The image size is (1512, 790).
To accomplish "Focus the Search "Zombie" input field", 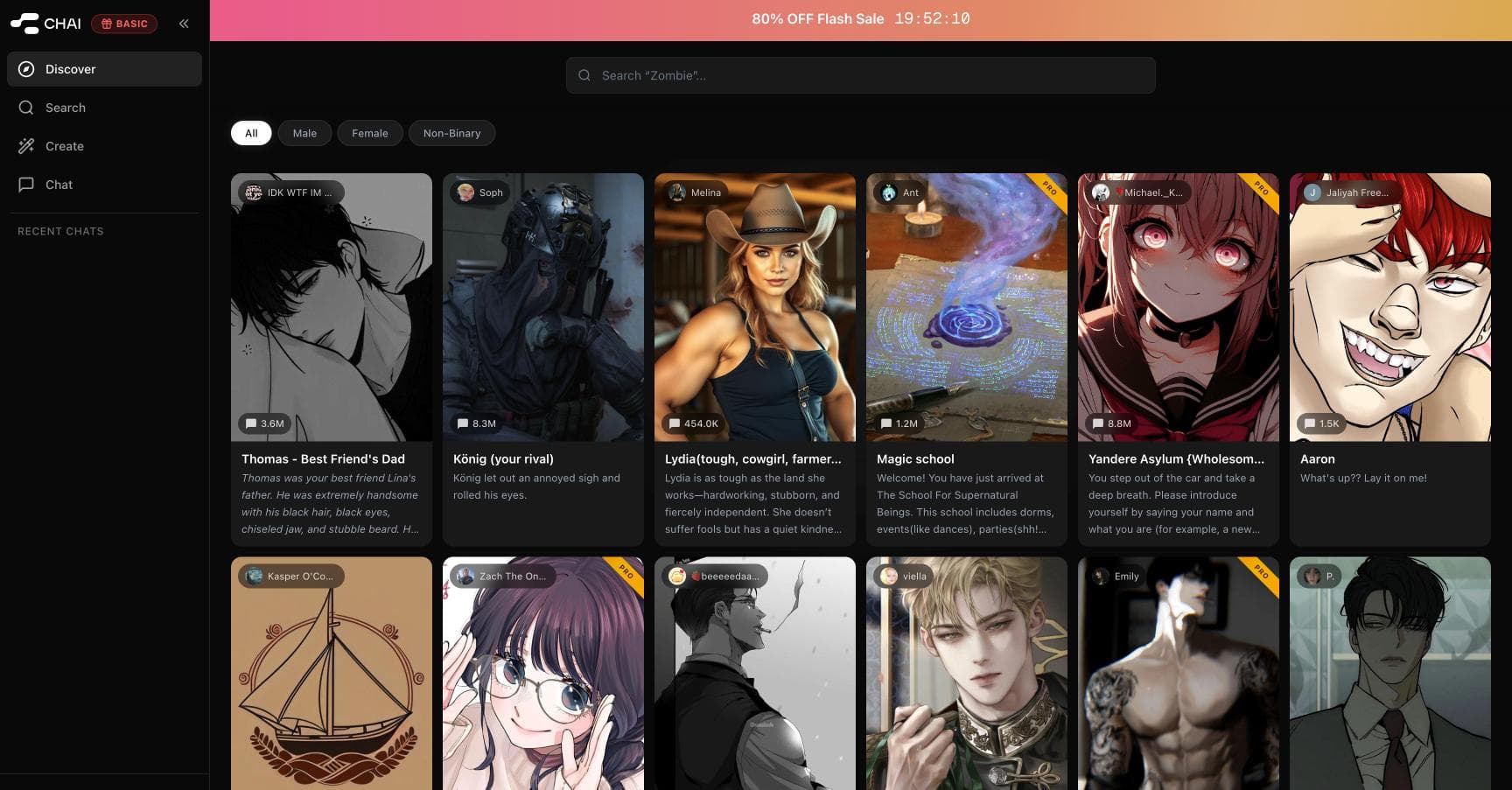I will (861, 75).
